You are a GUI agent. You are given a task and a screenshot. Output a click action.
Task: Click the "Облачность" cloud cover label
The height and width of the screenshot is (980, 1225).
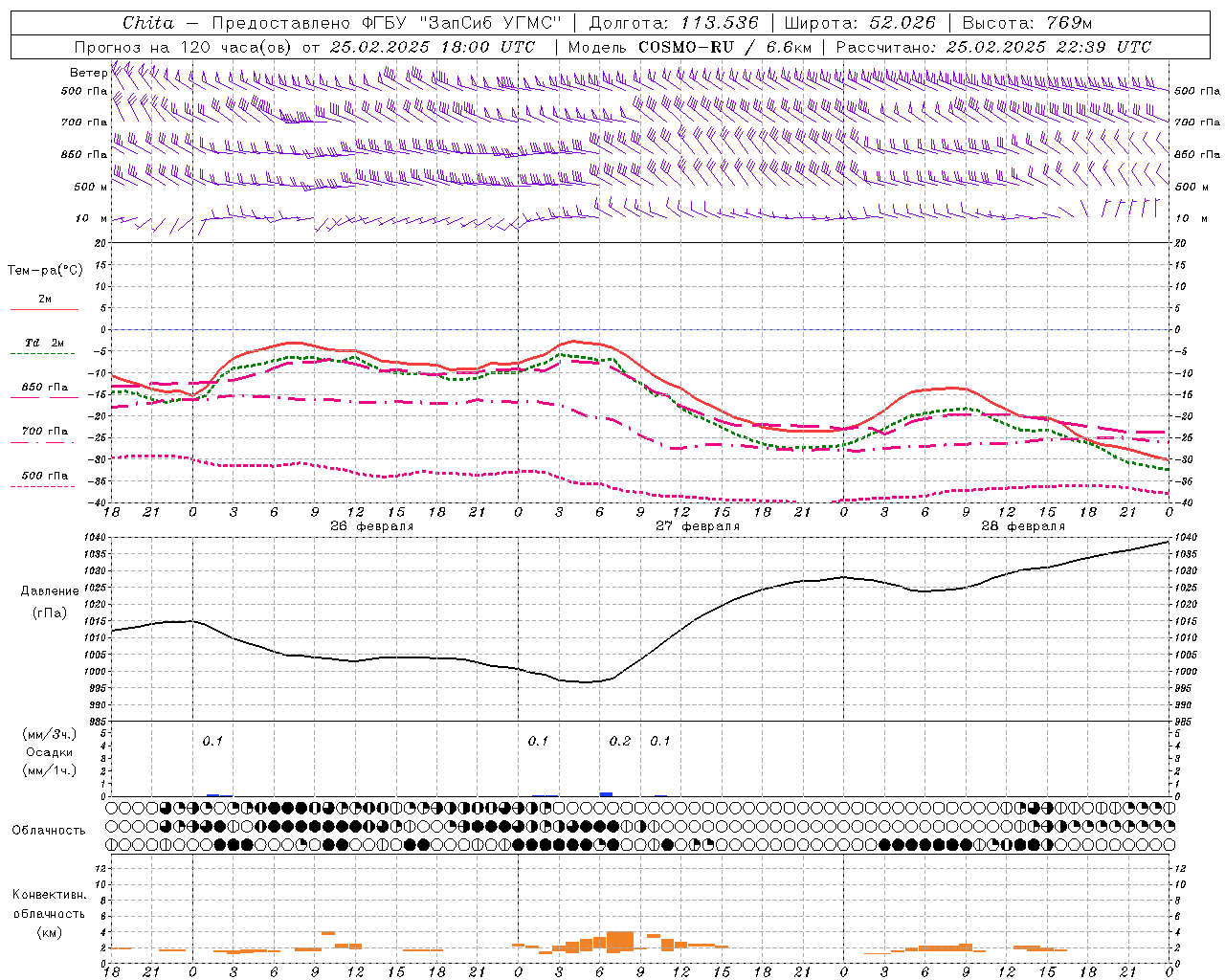49,831
